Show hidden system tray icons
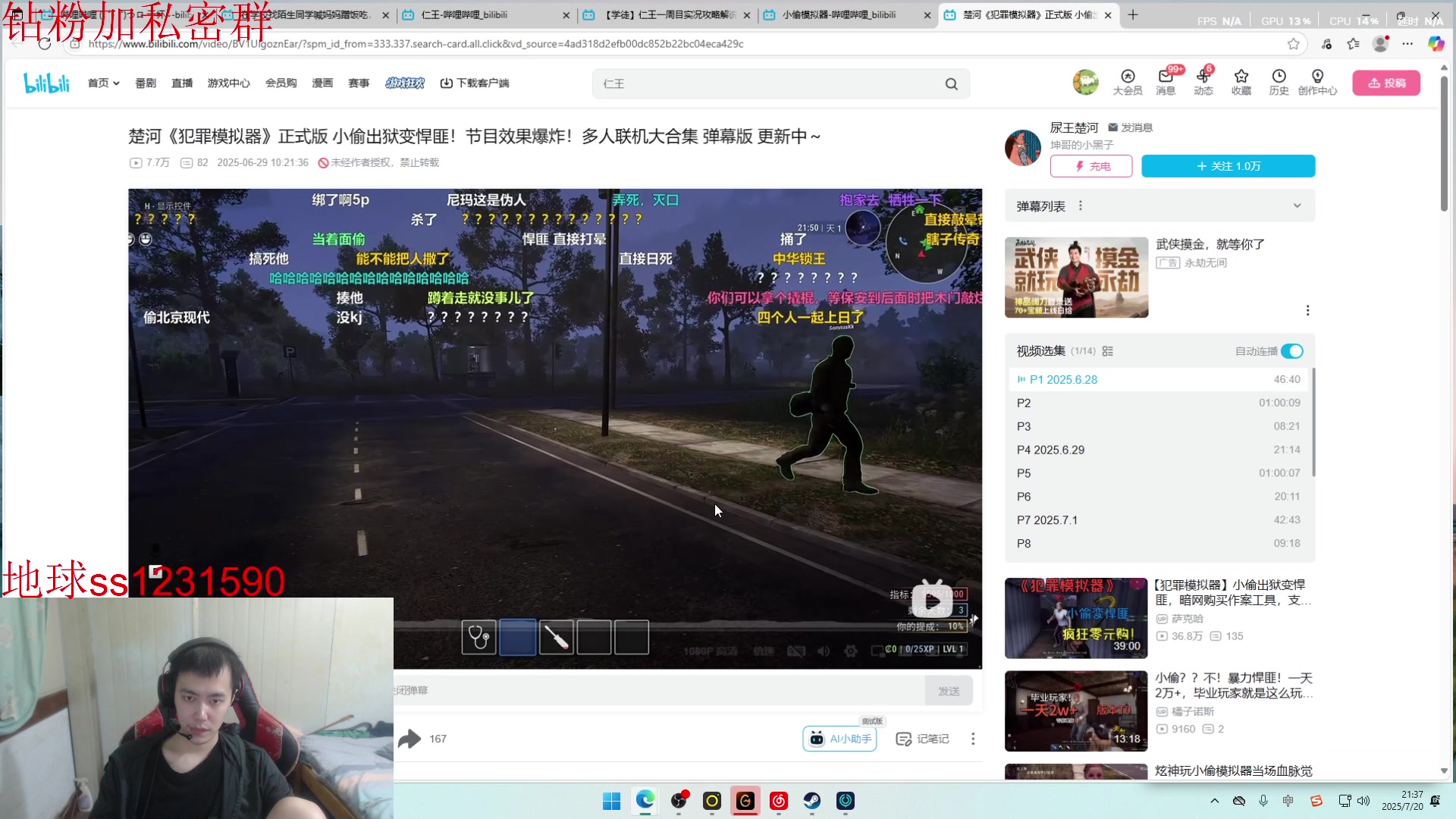 click(x=1215, y=801)
